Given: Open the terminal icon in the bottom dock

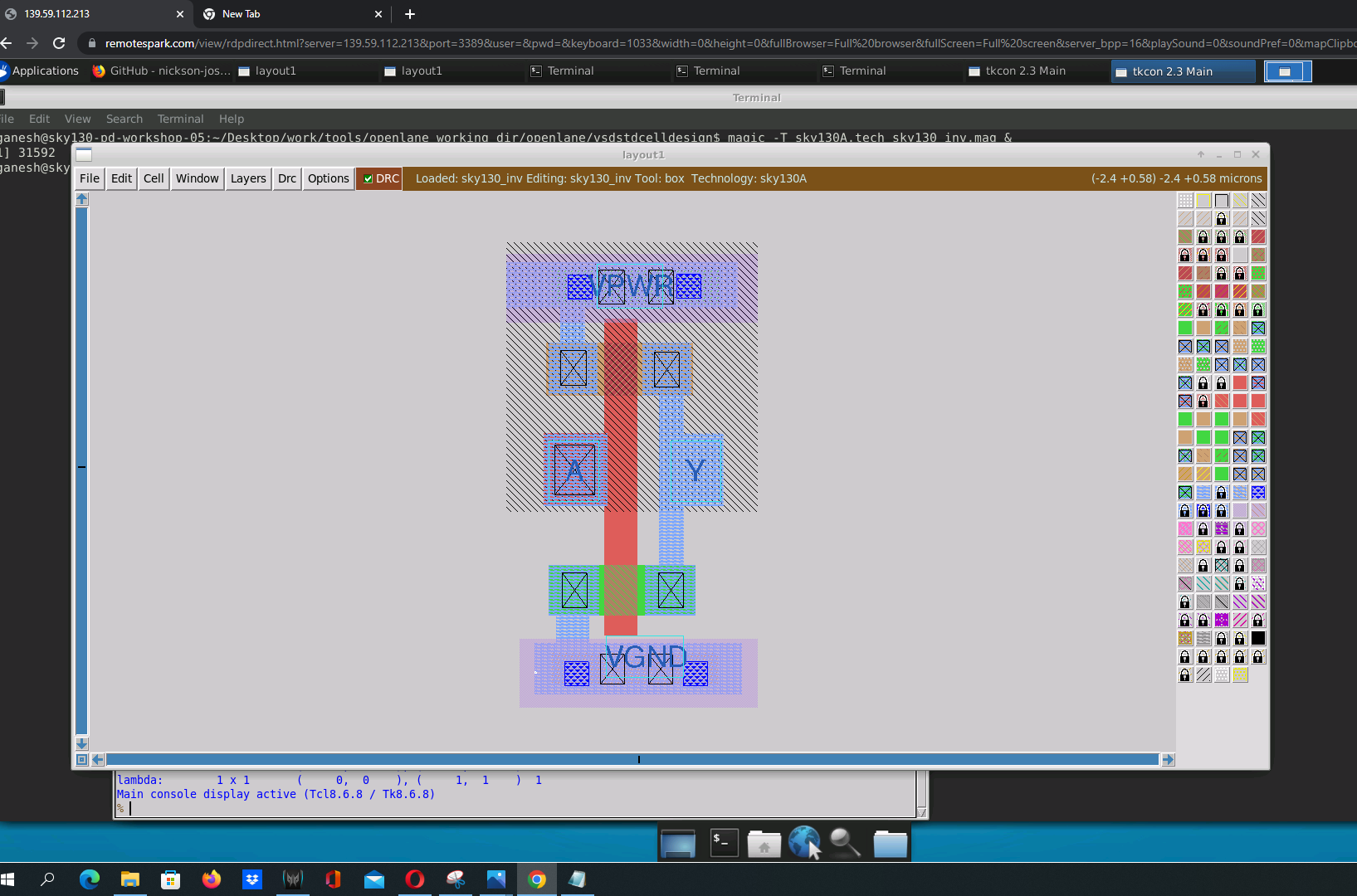Looking at the screenshot, I should [x=724, y=842].
